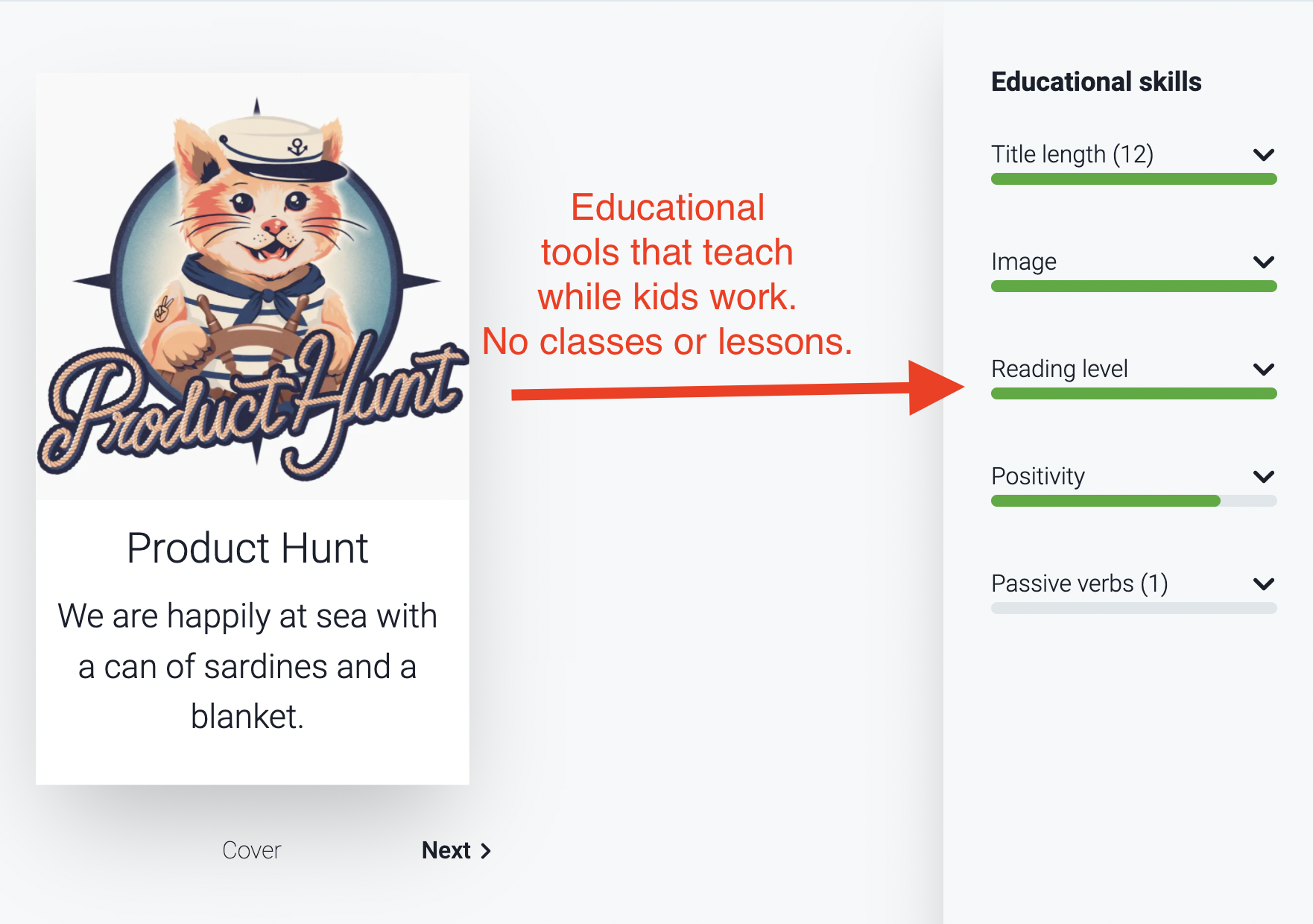Click the Product Hunt book title text

[x=247, y=548]
